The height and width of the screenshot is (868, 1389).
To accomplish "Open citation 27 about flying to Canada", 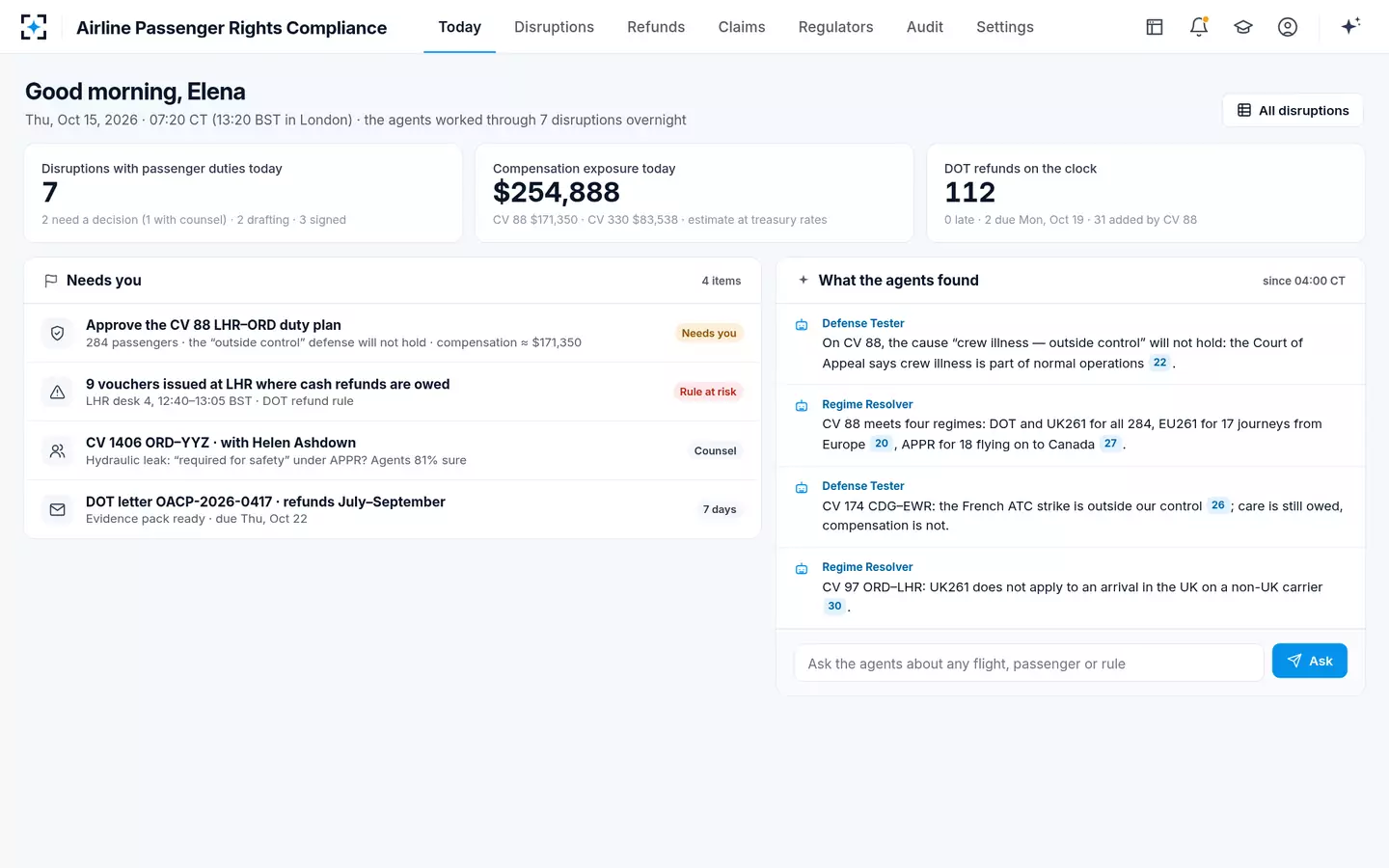I will (x=1110, y=444).
